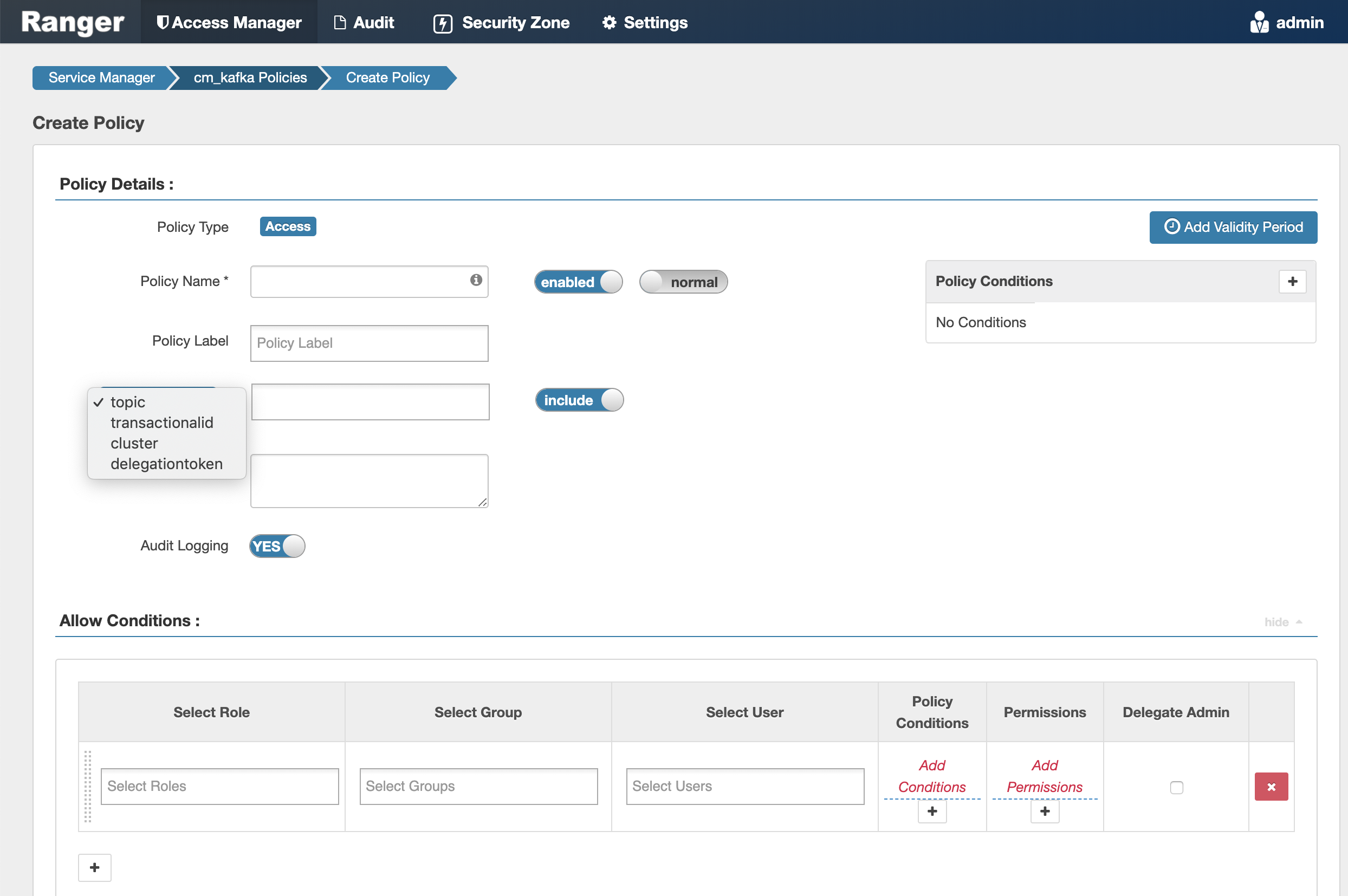Click the admin user avatar icon
1348x896 pixels.
[x=1260, y=22]
